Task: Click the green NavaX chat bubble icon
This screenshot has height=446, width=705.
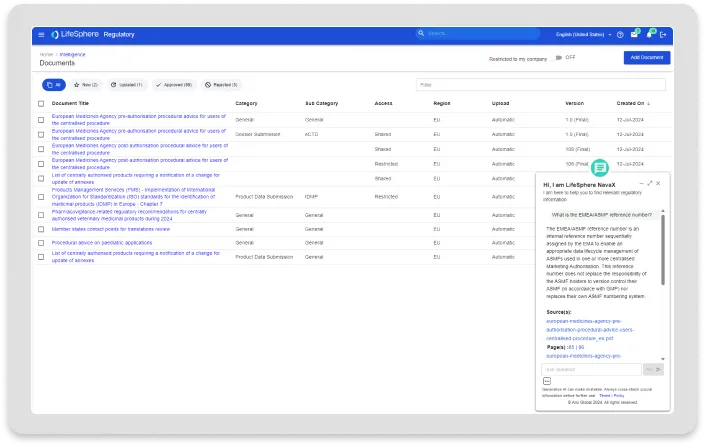Action: pyautogui.click(x=600, y=168)
